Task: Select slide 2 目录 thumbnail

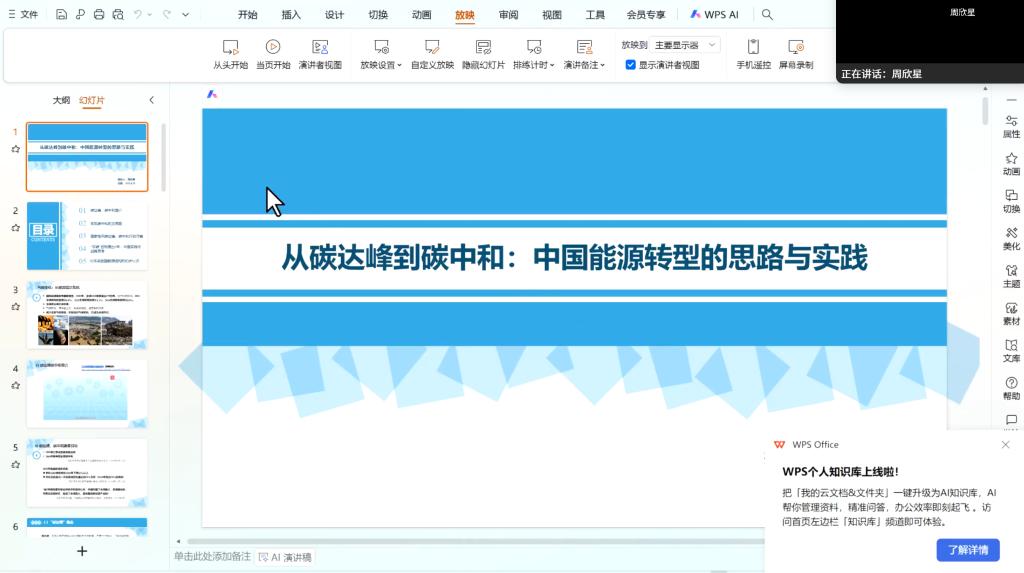Action: coord(87,236)
